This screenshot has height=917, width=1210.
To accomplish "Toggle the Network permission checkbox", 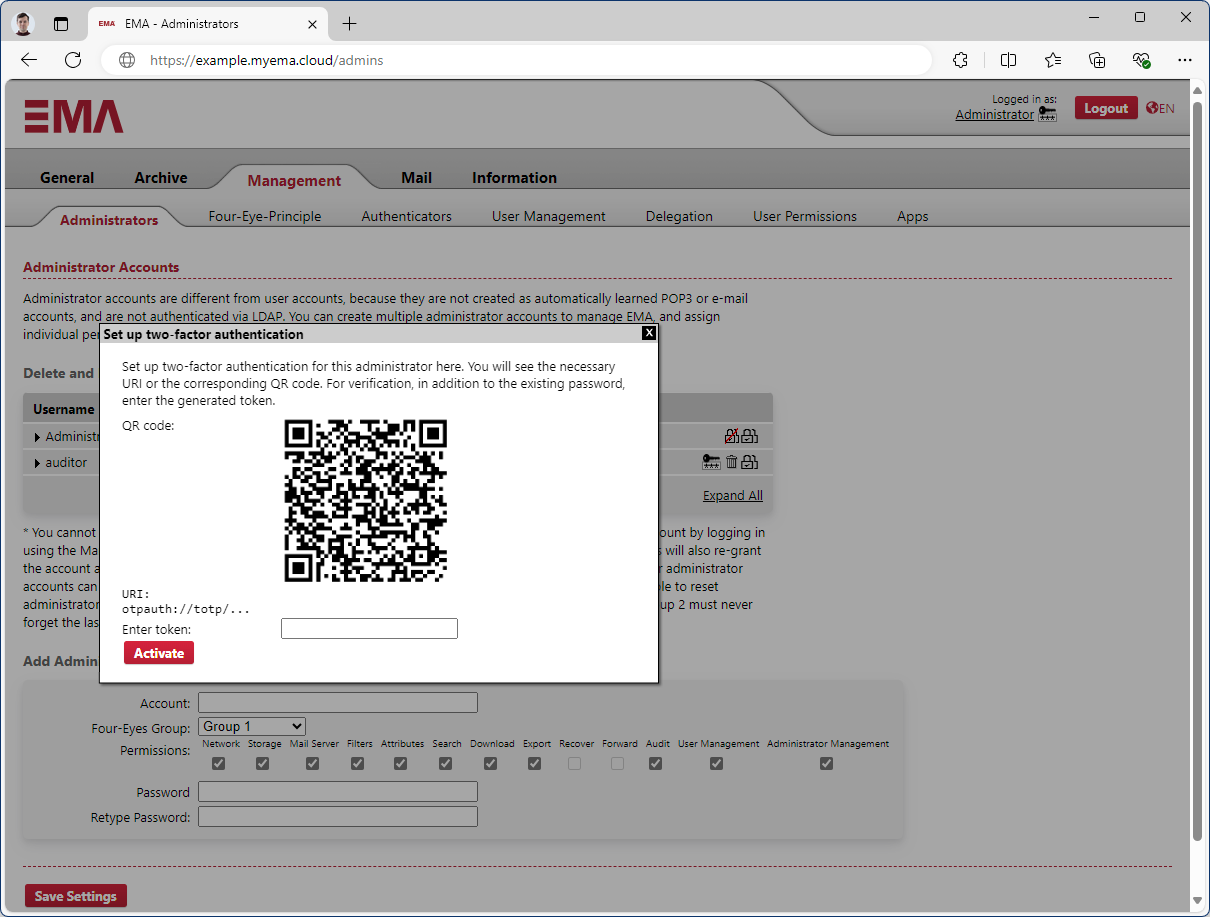I will click(x=219, y=764).
